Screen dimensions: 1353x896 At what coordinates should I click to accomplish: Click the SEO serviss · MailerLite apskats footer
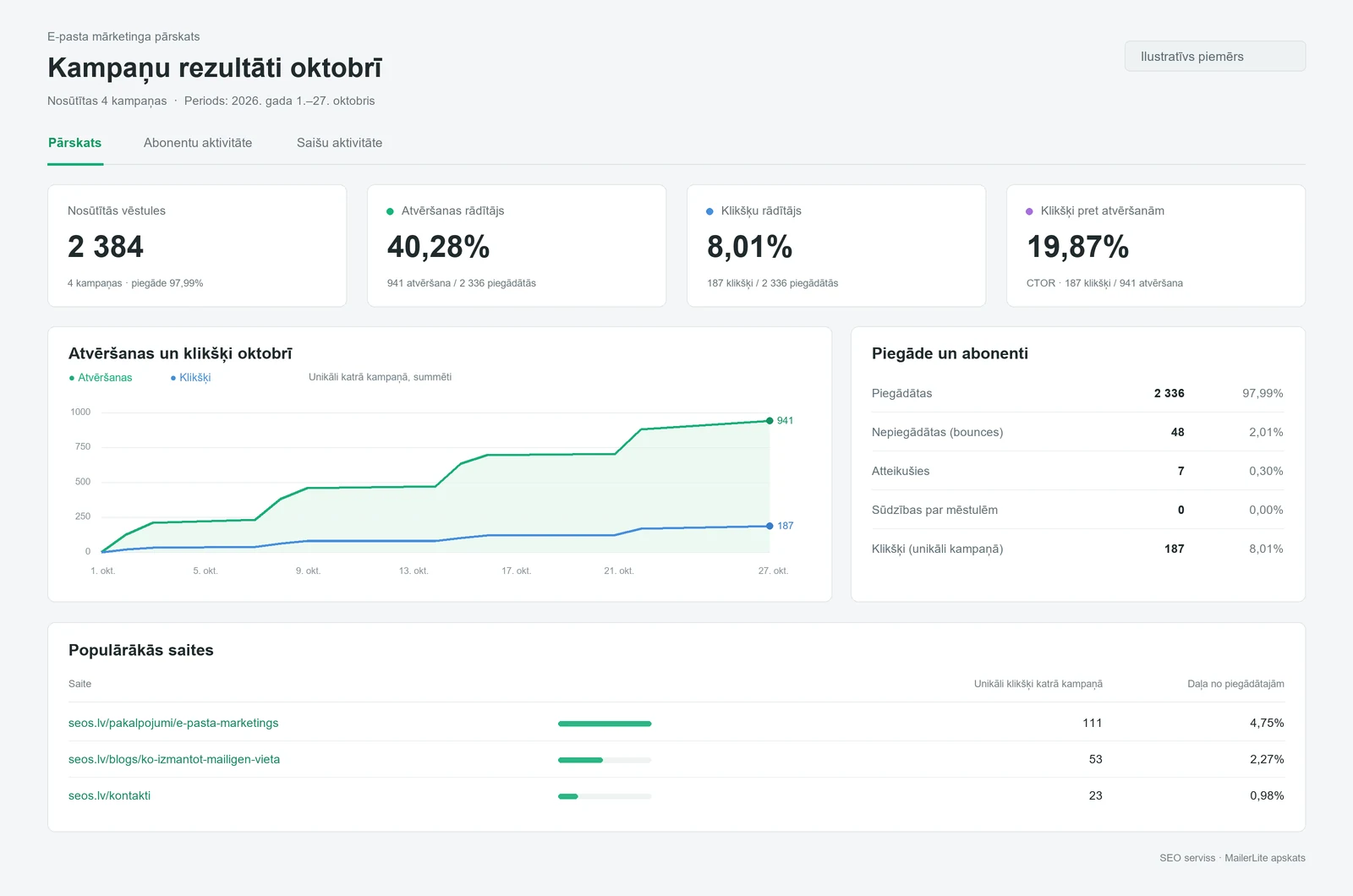[x=1232, y=858]
